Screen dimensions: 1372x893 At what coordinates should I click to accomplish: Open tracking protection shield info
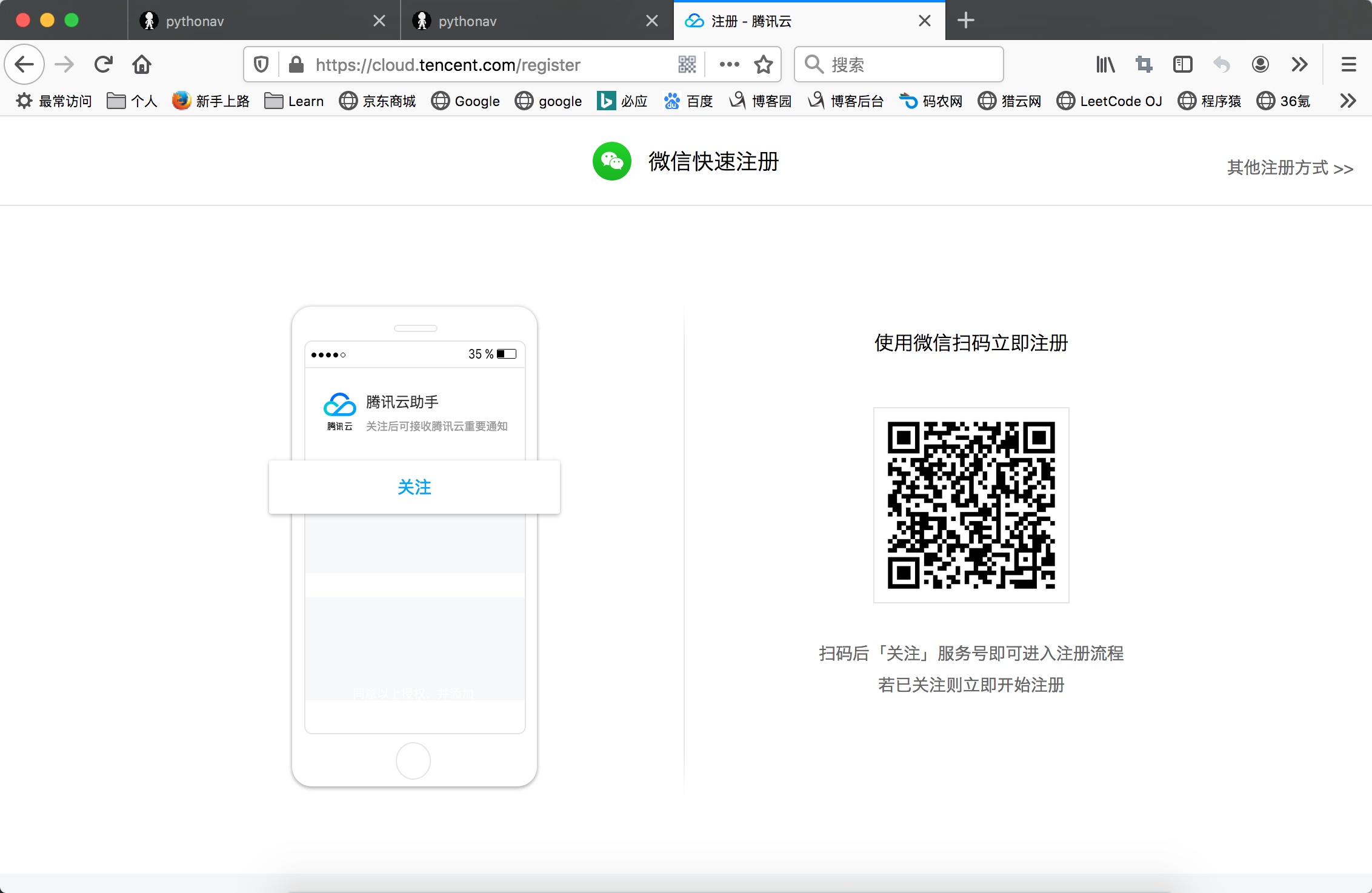pos(261,64)
